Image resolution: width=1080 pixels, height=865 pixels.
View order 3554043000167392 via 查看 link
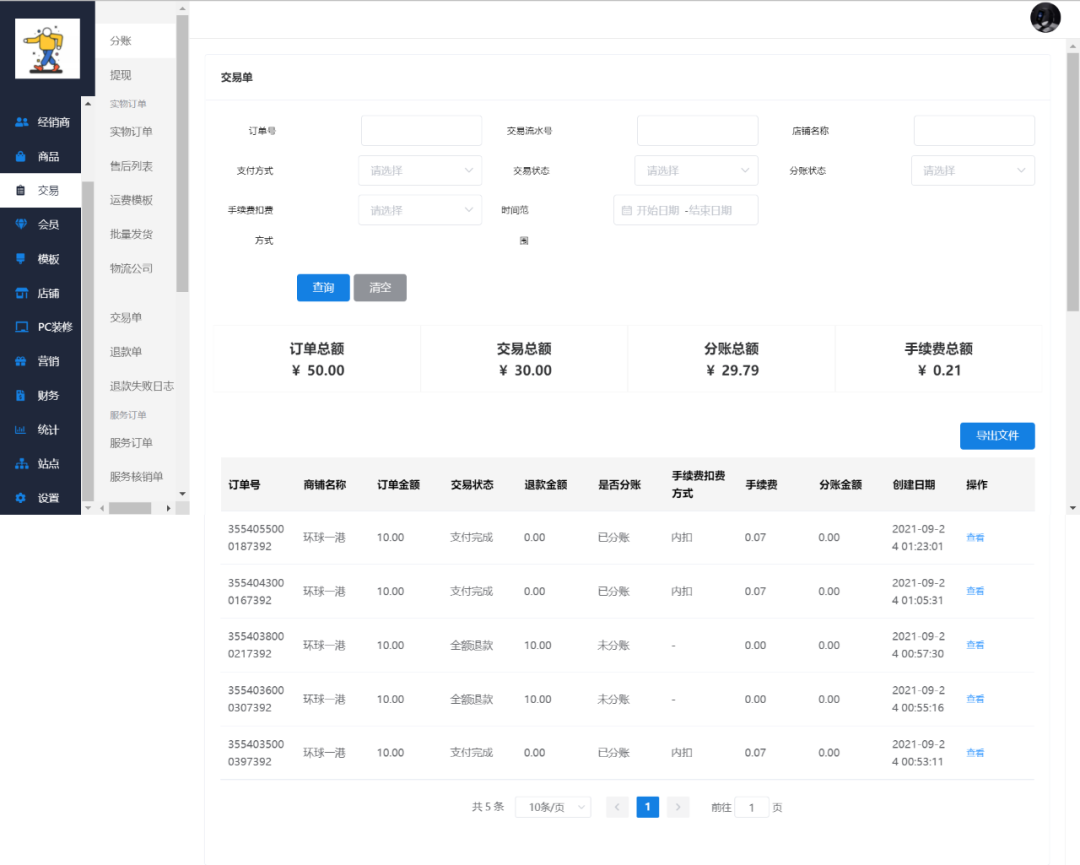(975, 591)
